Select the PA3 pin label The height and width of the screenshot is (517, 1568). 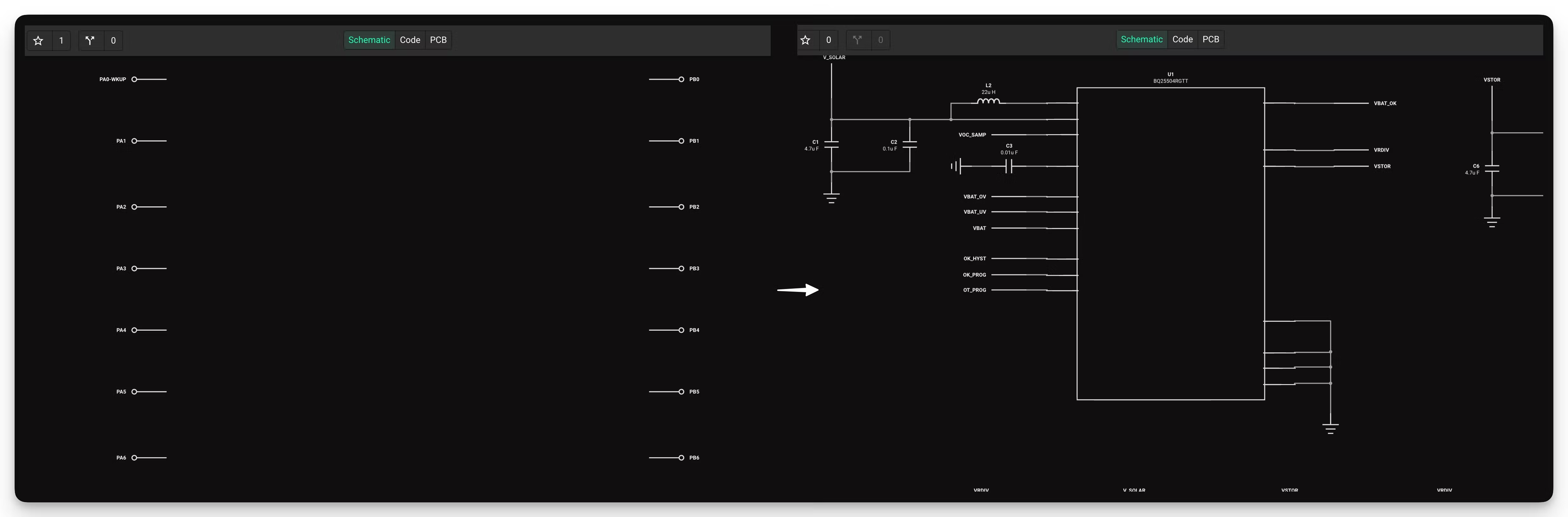pos(121,269)
